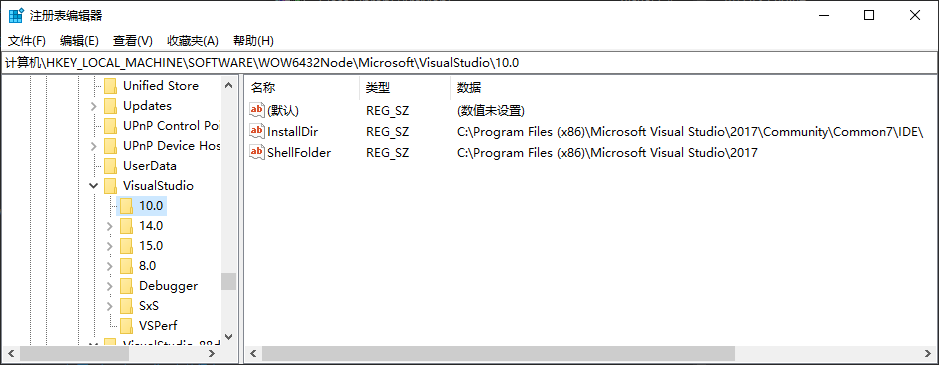Open the 查看(V) menu

[133, 41]
